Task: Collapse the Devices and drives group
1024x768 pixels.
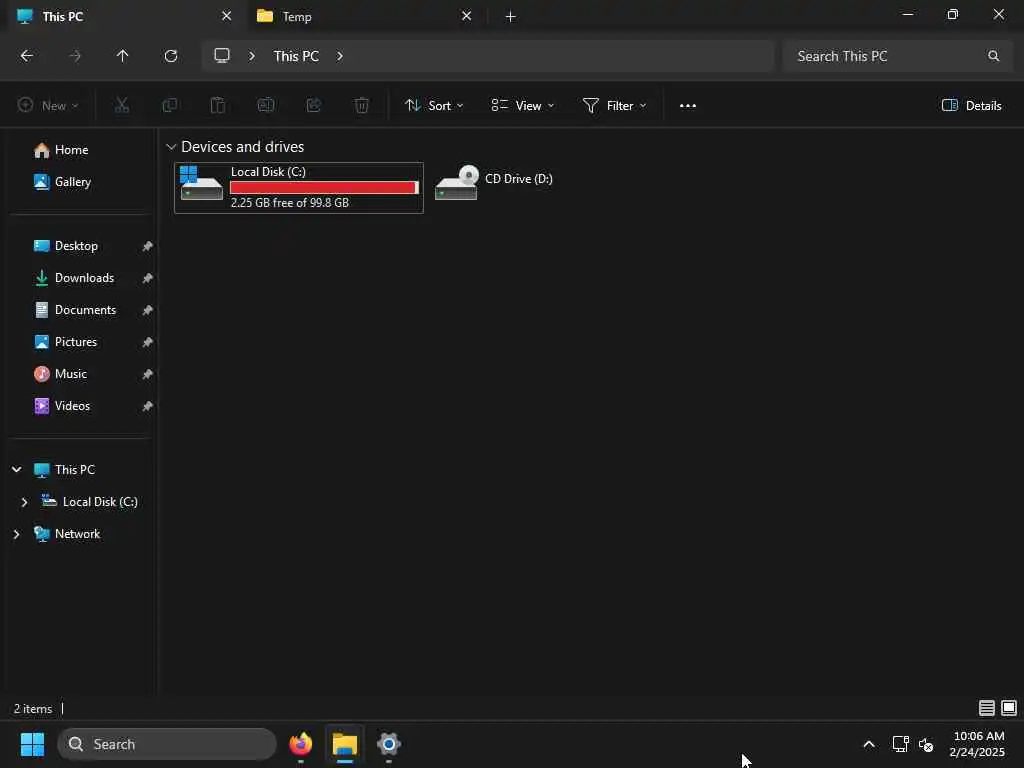Action: pyautogui.click(x=171, y=147)
